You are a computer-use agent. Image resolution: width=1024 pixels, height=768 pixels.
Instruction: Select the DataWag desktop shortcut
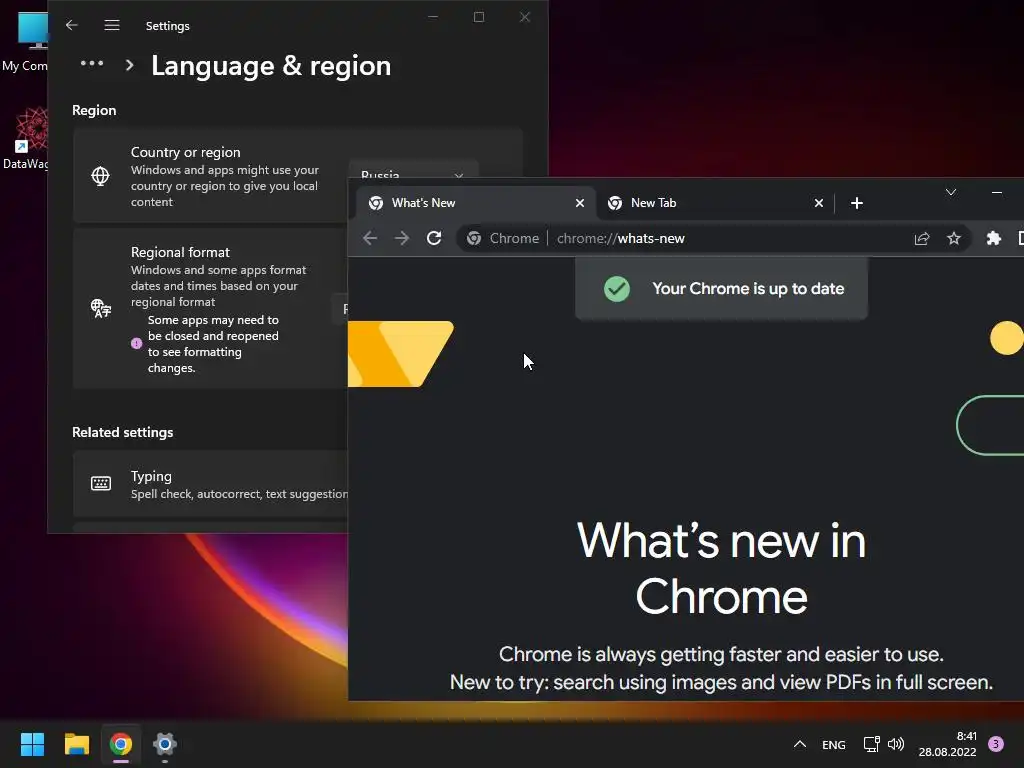click(26, 138)
